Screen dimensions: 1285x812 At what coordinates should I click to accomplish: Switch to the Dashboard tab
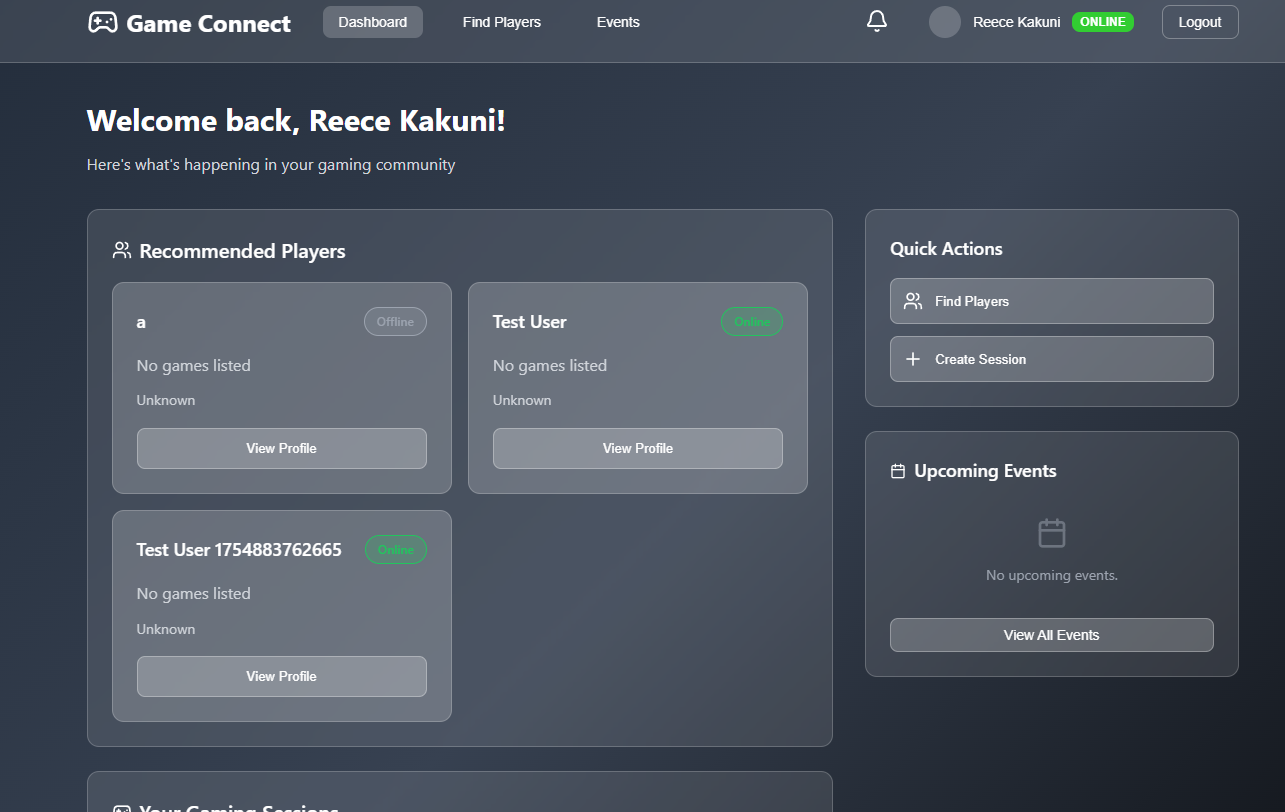pos(372,22)
